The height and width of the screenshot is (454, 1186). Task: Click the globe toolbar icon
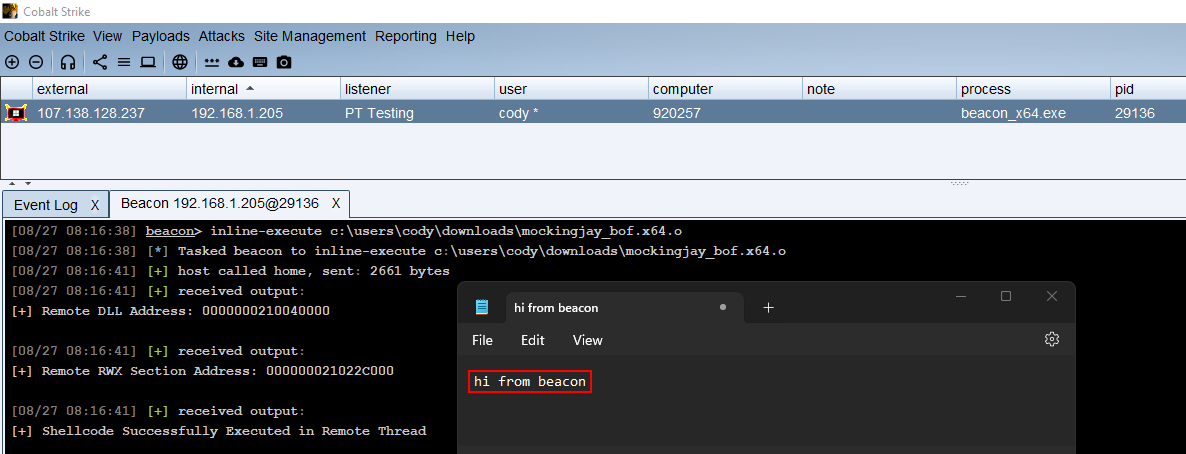[x=179, y=62]
